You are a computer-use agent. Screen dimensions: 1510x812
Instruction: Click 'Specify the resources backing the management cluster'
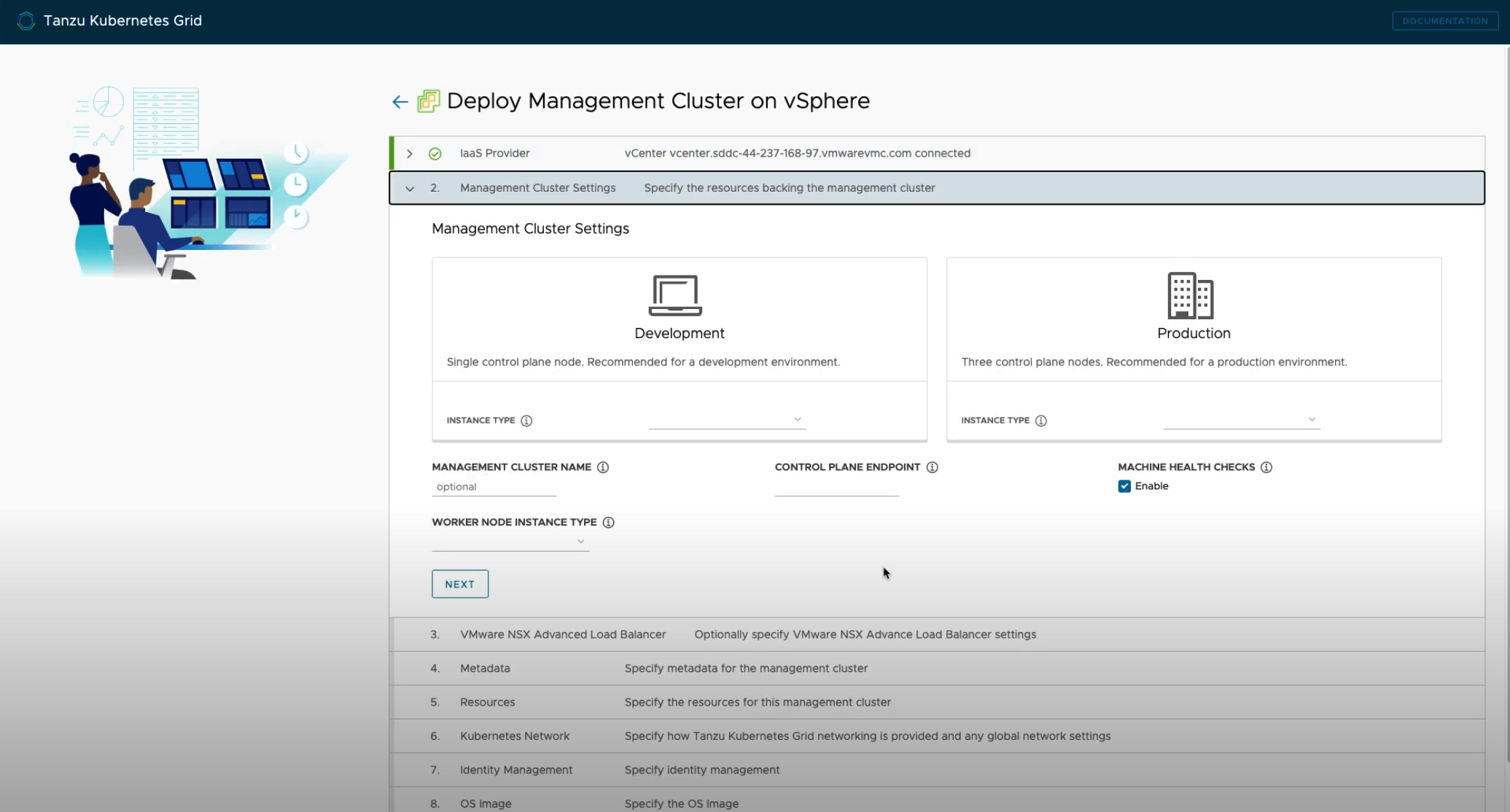(790, 188)
